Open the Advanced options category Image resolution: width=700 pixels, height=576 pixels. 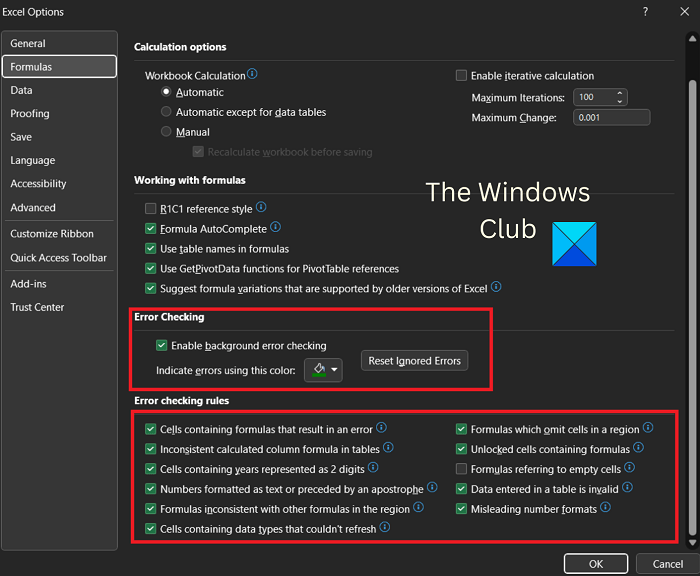[59, 208]
